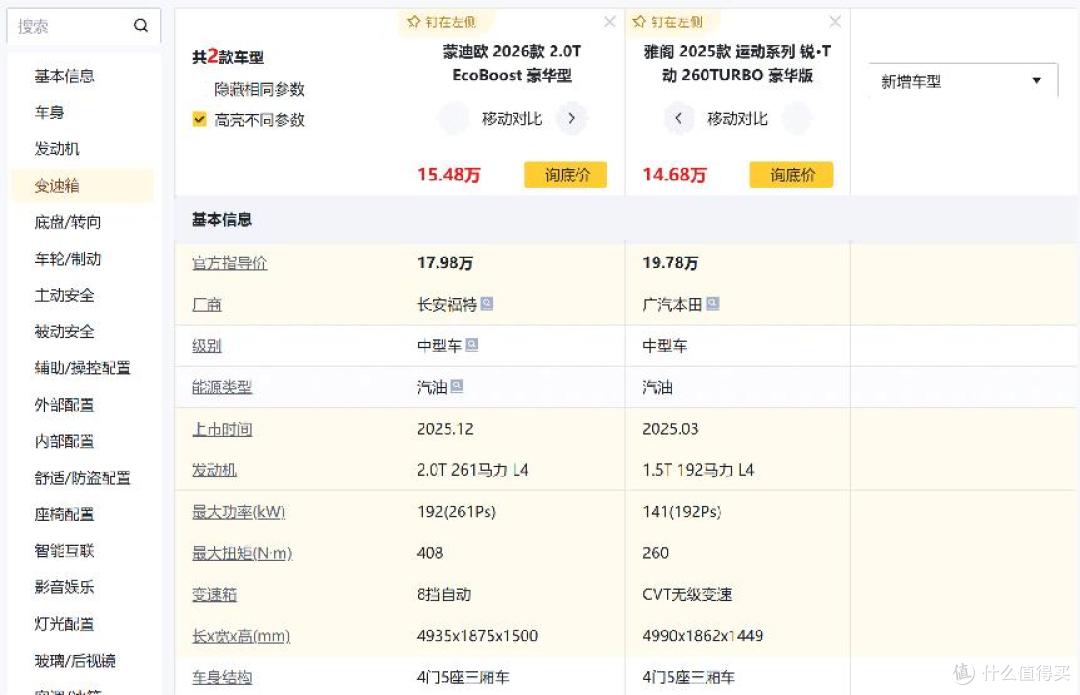
Task: Open the 变速箱 parameter link in table
Action: [214, 594]
